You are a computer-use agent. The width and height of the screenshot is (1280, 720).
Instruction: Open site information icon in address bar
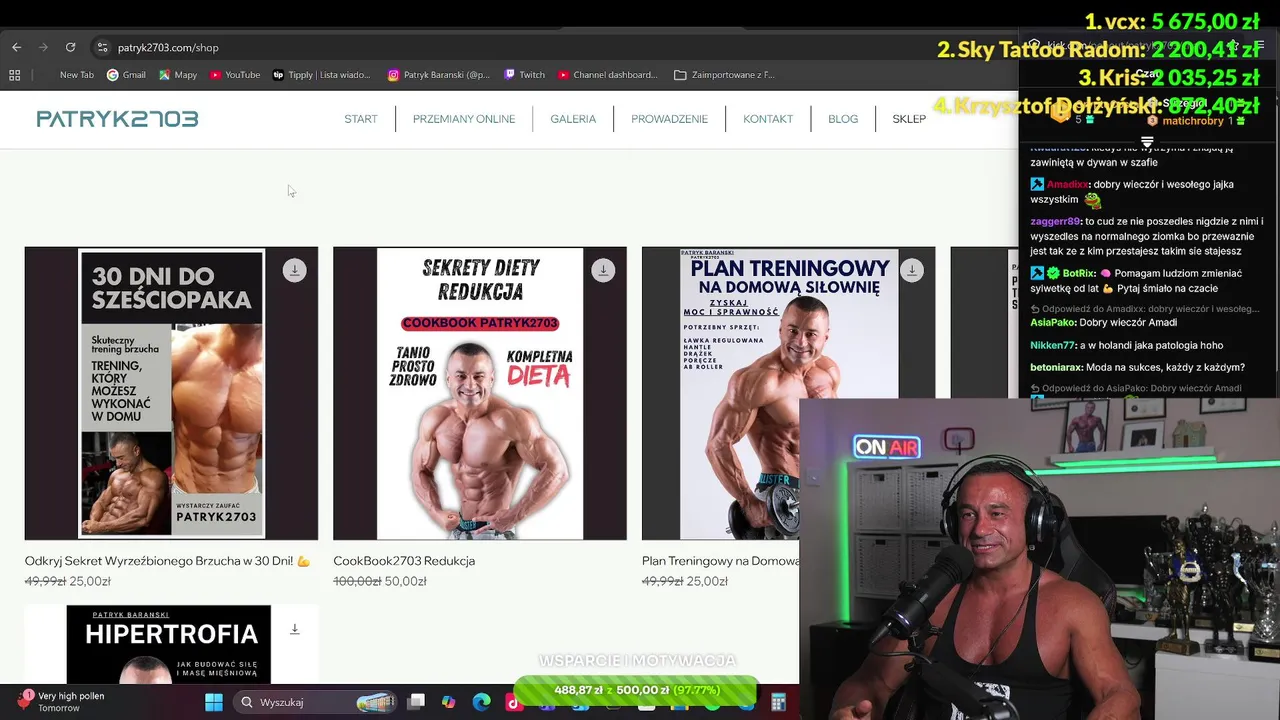coord(102,47)
